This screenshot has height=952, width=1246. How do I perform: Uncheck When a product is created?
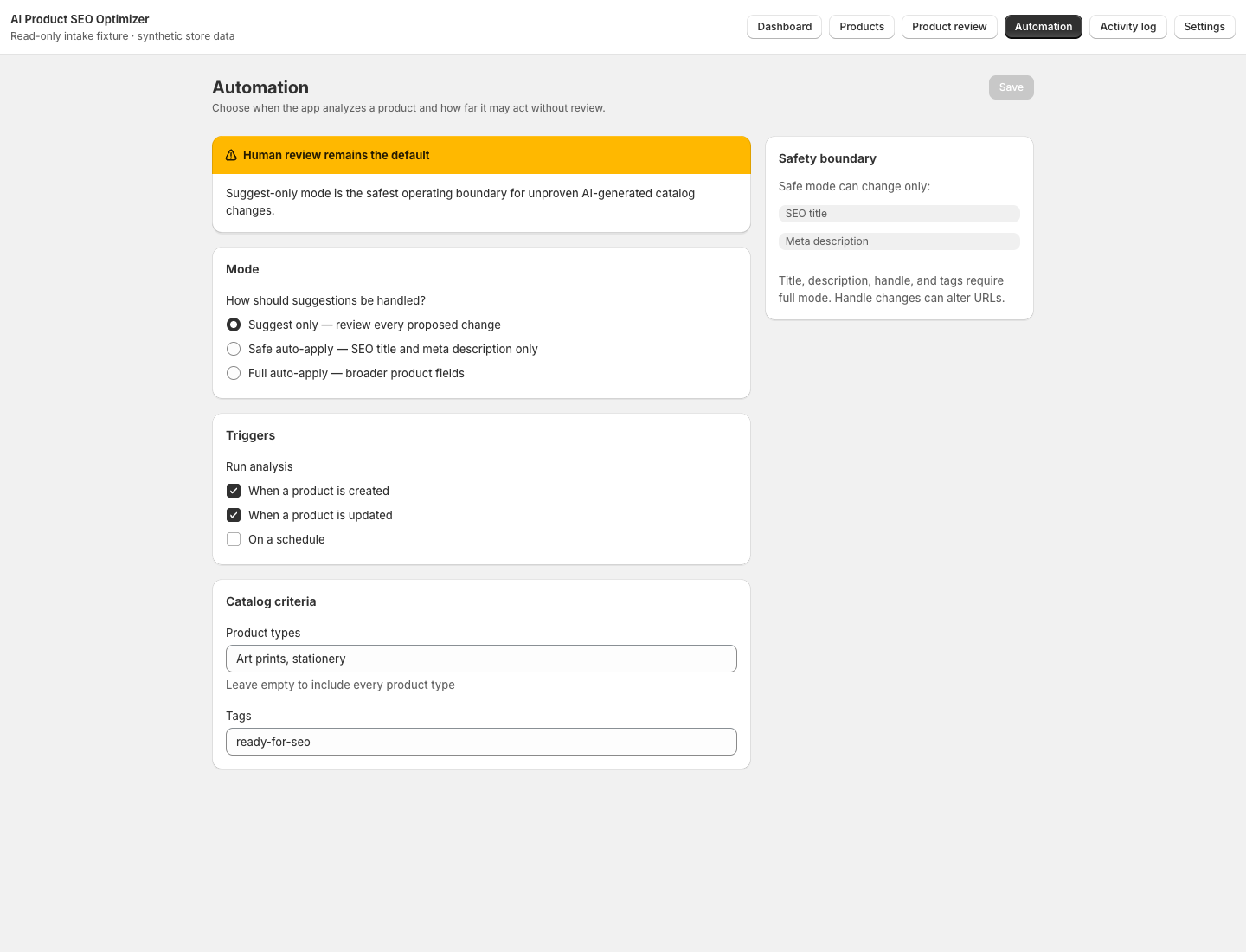[234, 491]
